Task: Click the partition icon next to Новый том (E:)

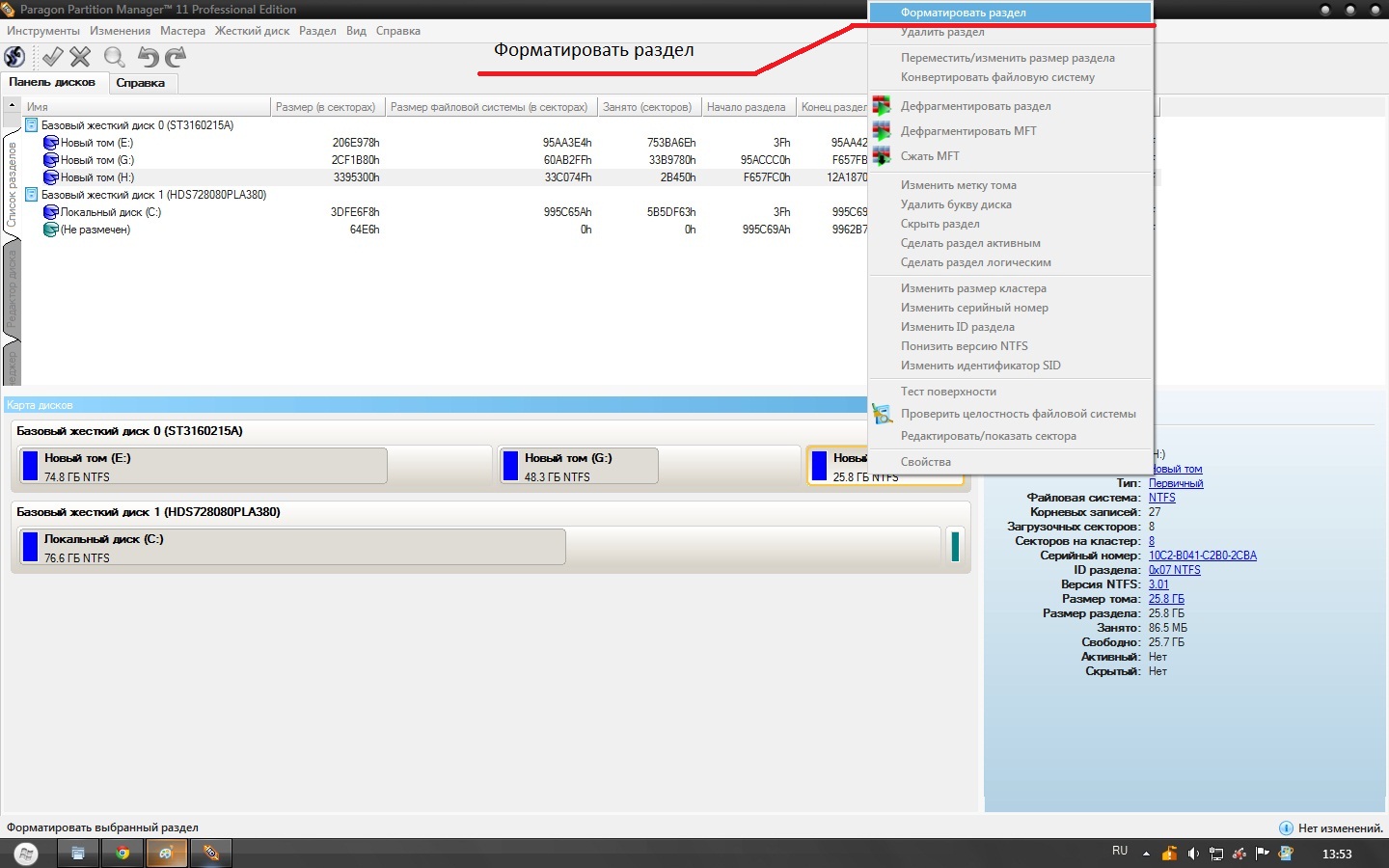Action: (x=51, y=143)
